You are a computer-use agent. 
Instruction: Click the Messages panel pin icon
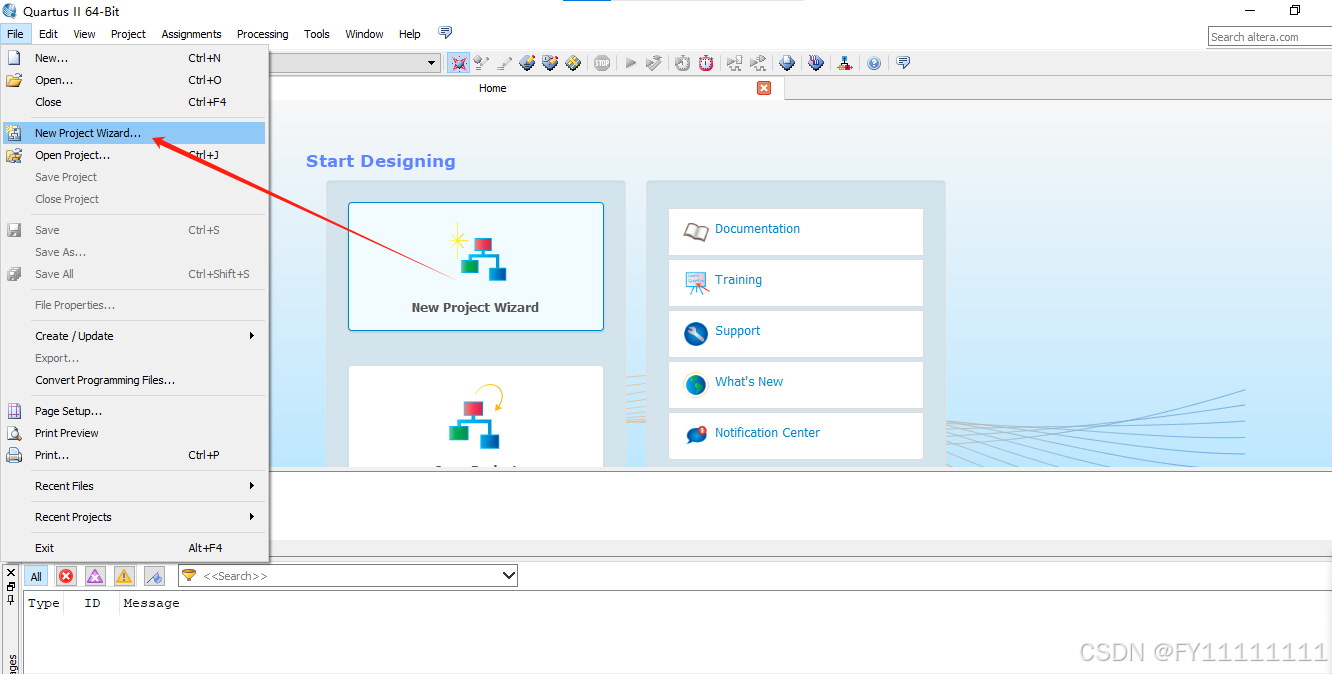point(11,600)
